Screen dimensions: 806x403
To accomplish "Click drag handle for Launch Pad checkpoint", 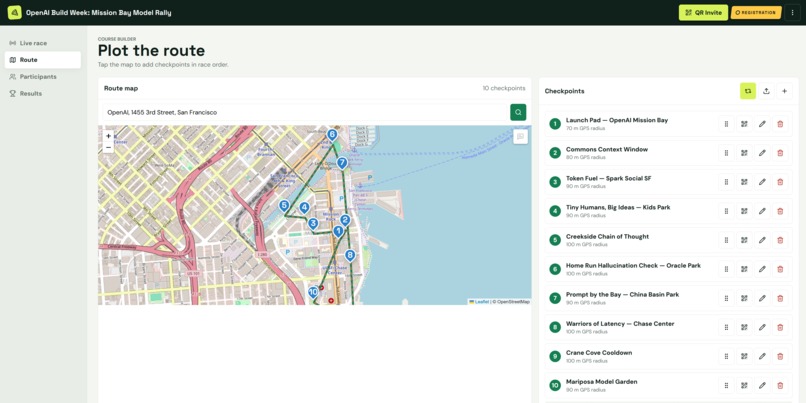I will click(x=726, y=124).
